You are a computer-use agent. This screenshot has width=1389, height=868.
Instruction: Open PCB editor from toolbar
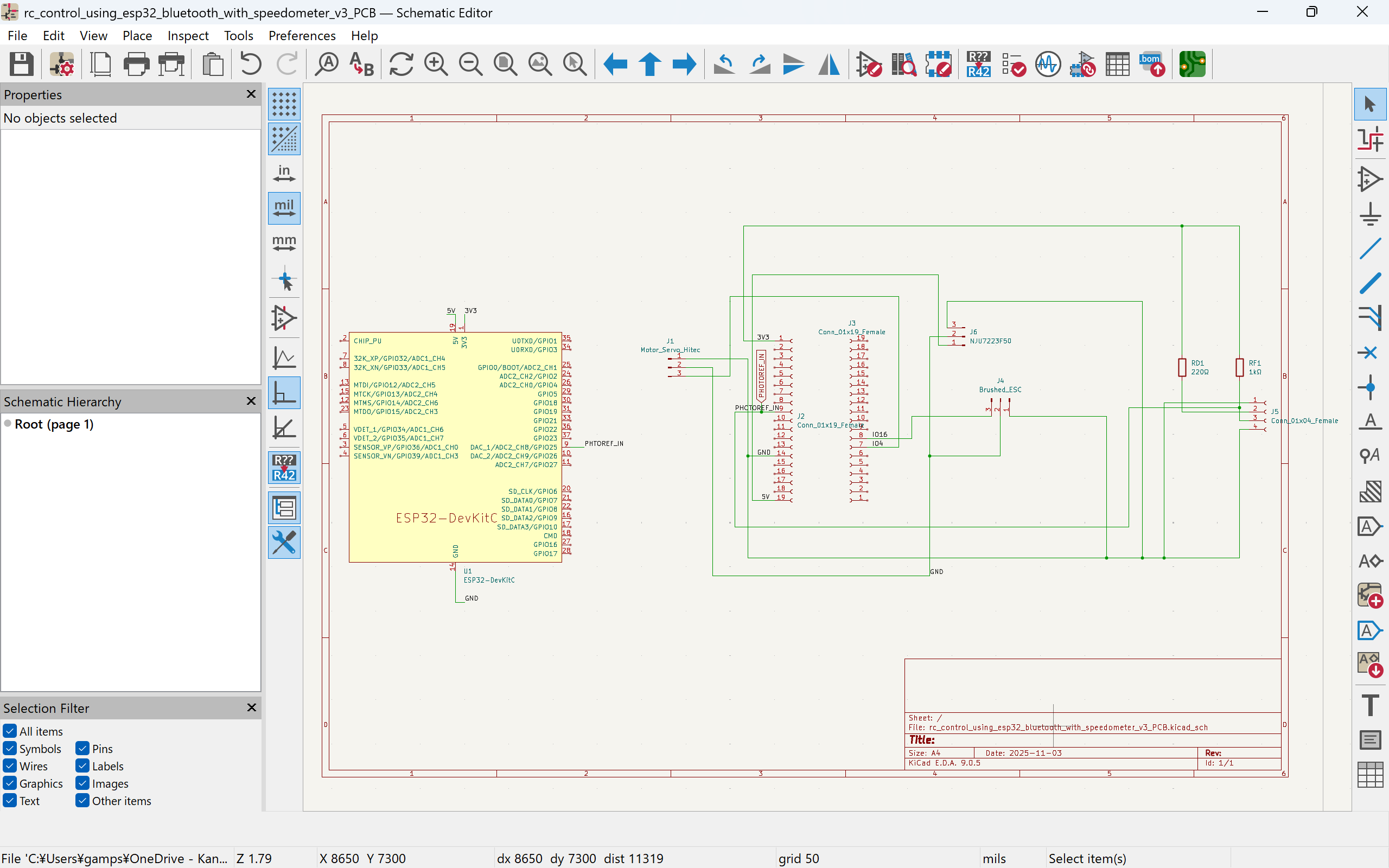click(1192, 63)
